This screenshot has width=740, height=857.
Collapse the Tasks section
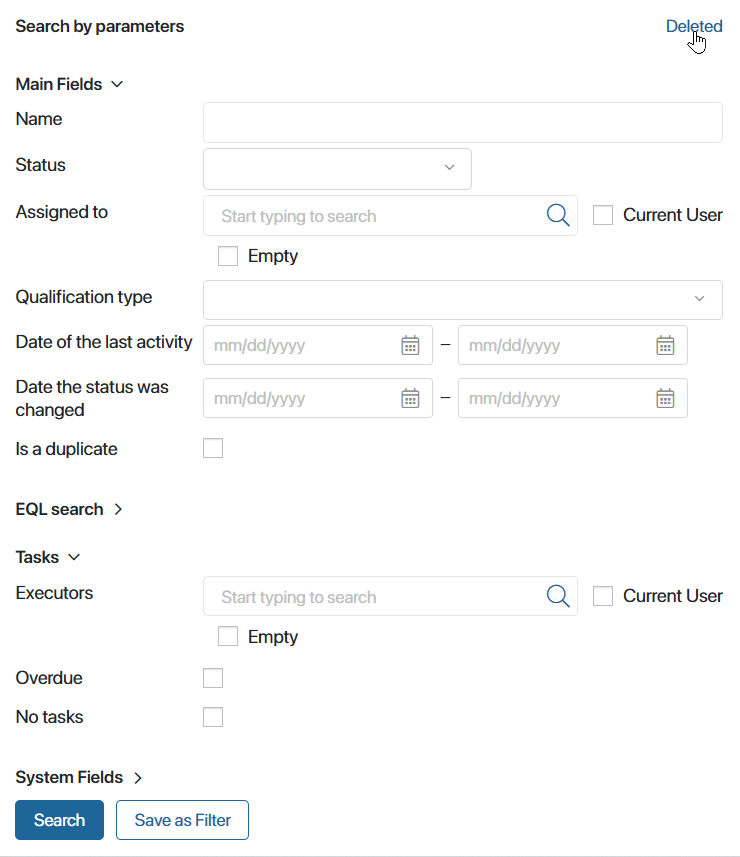pyautogui.click(x=48, y=557)
